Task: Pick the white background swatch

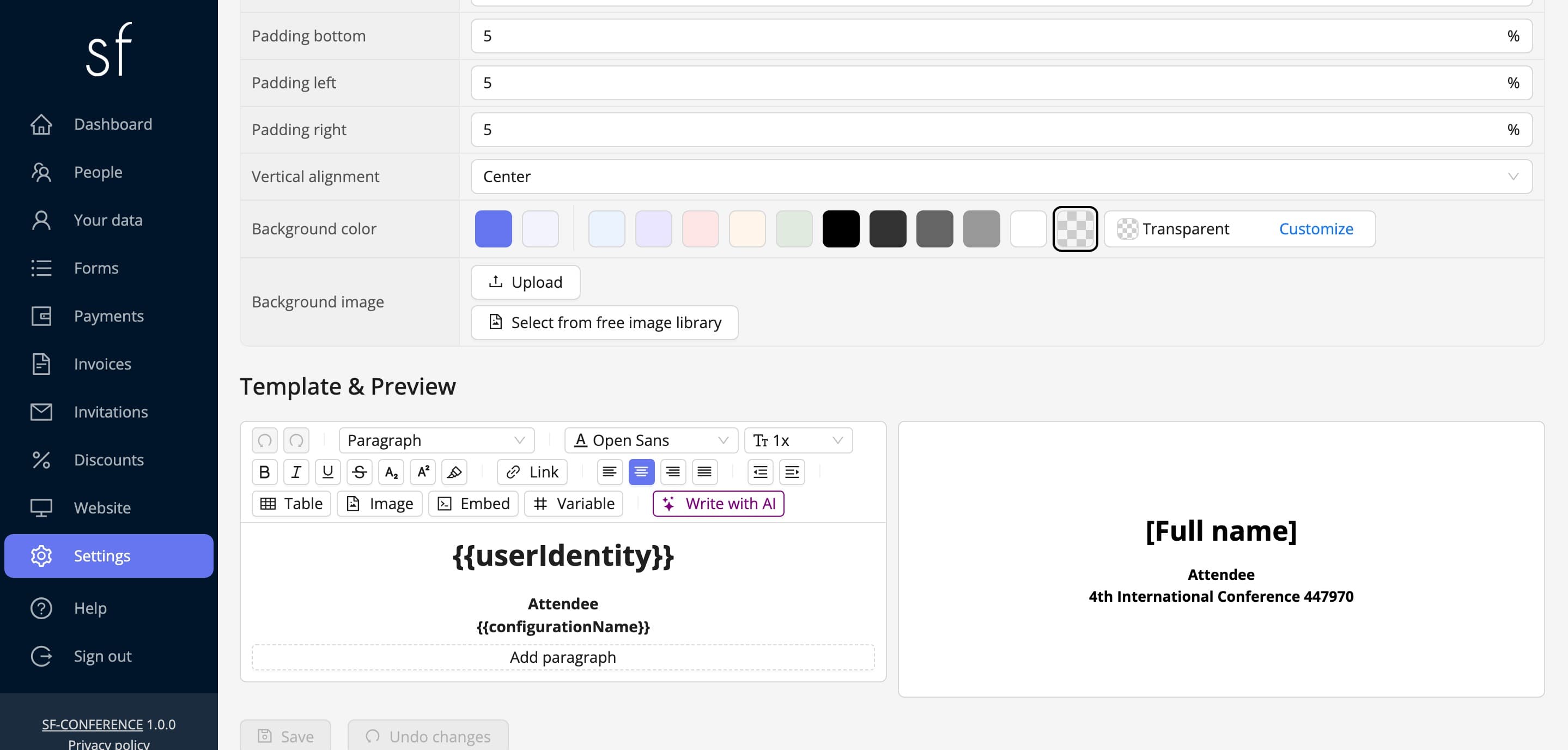Action: pos(1029,229)
